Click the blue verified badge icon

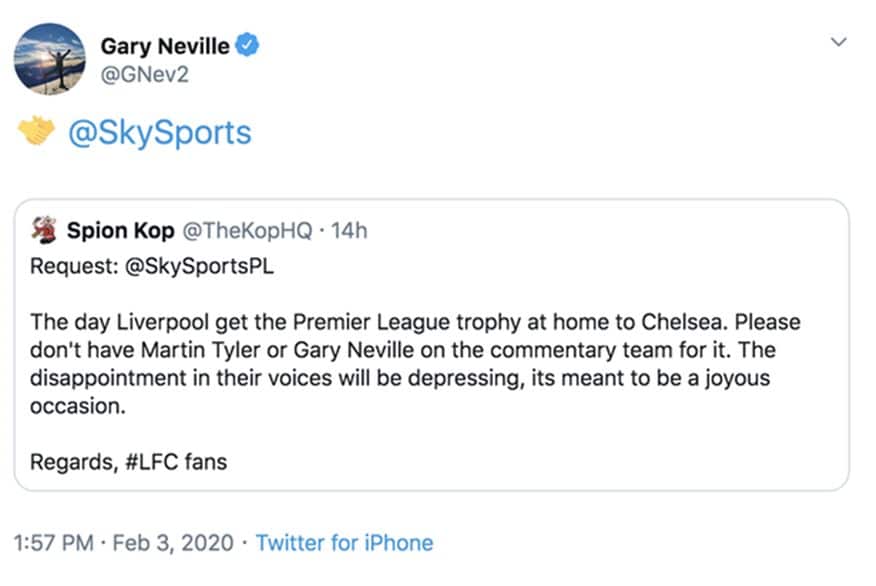[247, 45]
